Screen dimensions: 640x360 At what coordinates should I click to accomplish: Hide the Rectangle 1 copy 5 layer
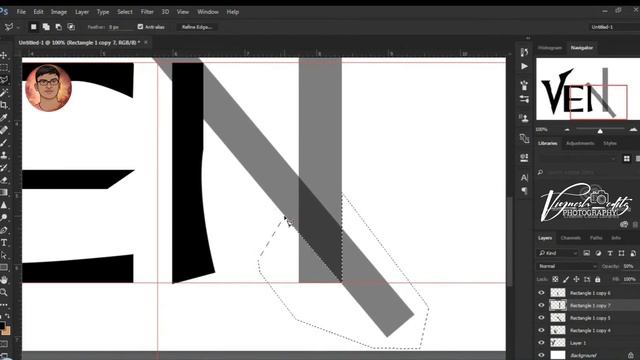tap(542, 318)
